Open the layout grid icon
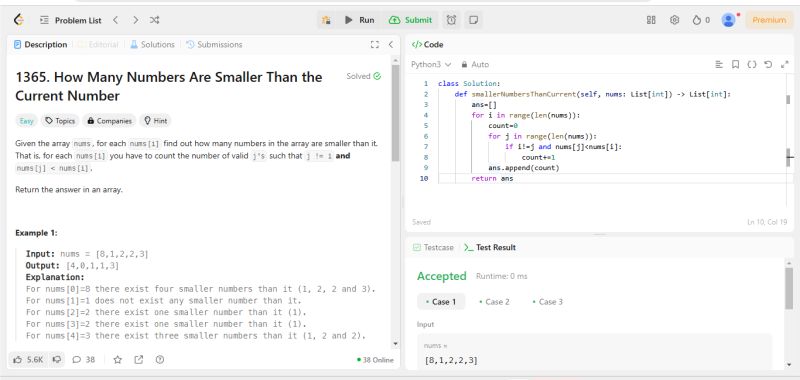800x380 pixels. pyautogui.click(x=651, y=20)
